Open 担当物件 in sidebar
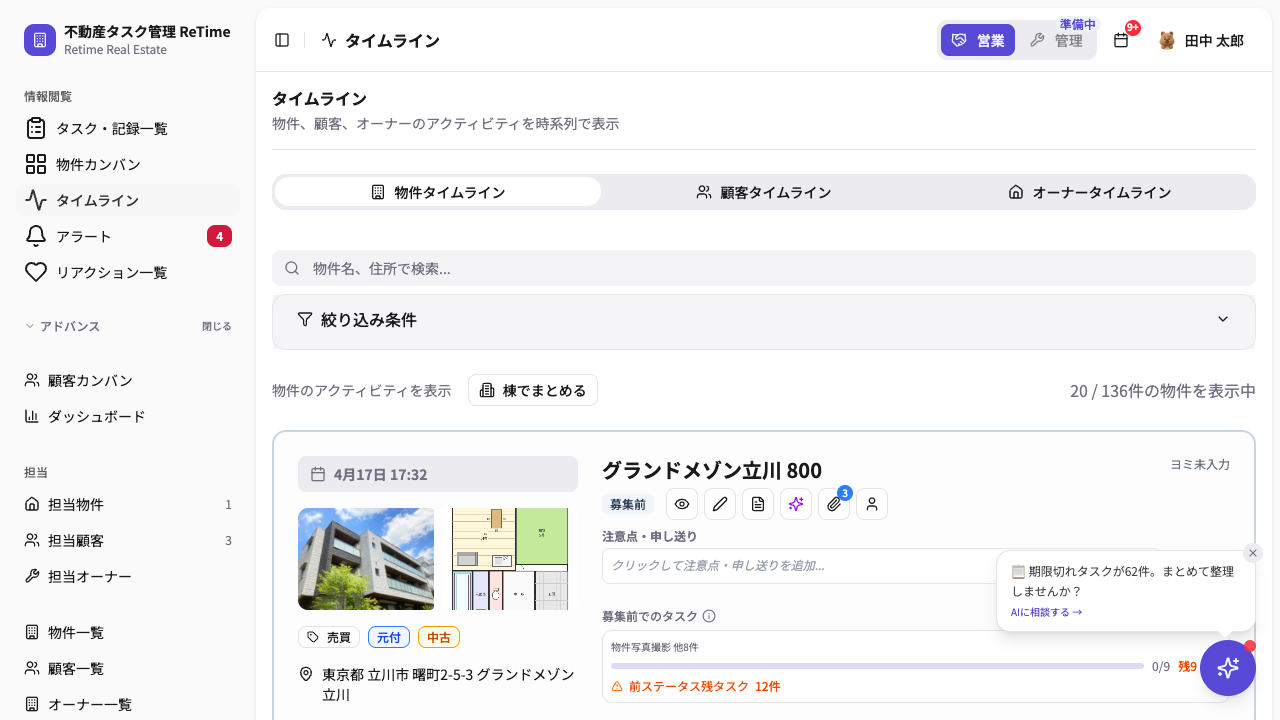 tap(128, 504)
